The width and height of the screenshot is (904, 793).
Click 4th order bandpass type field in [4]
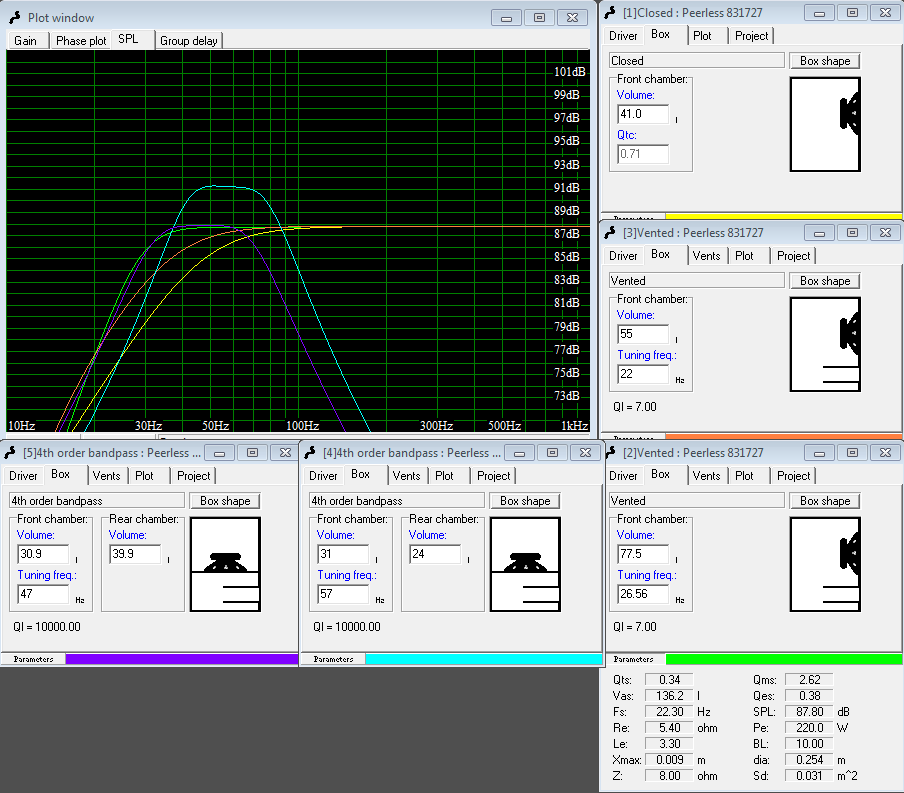(397, 501)
